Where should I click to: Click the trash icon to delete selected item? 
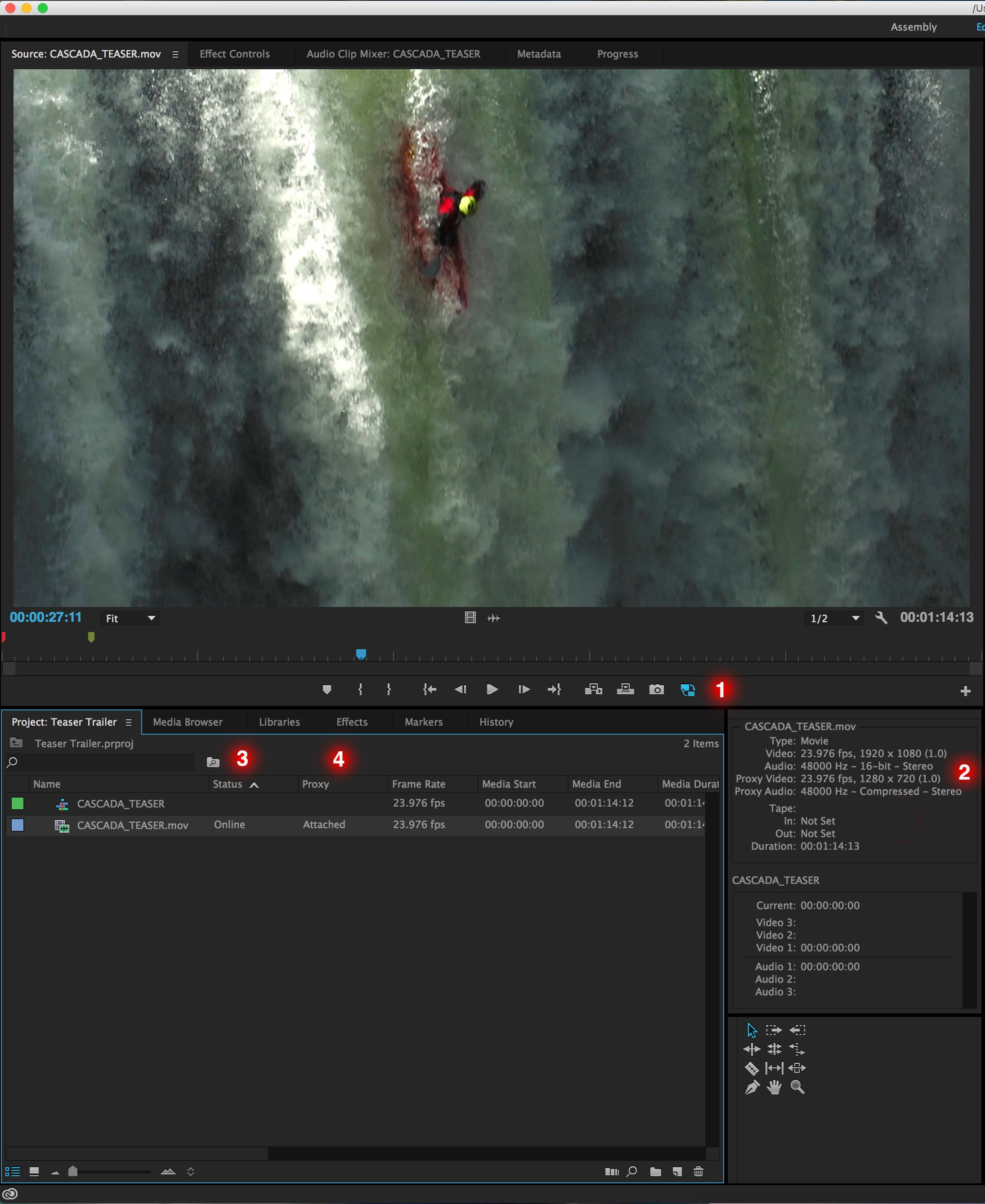[698, 1172]
